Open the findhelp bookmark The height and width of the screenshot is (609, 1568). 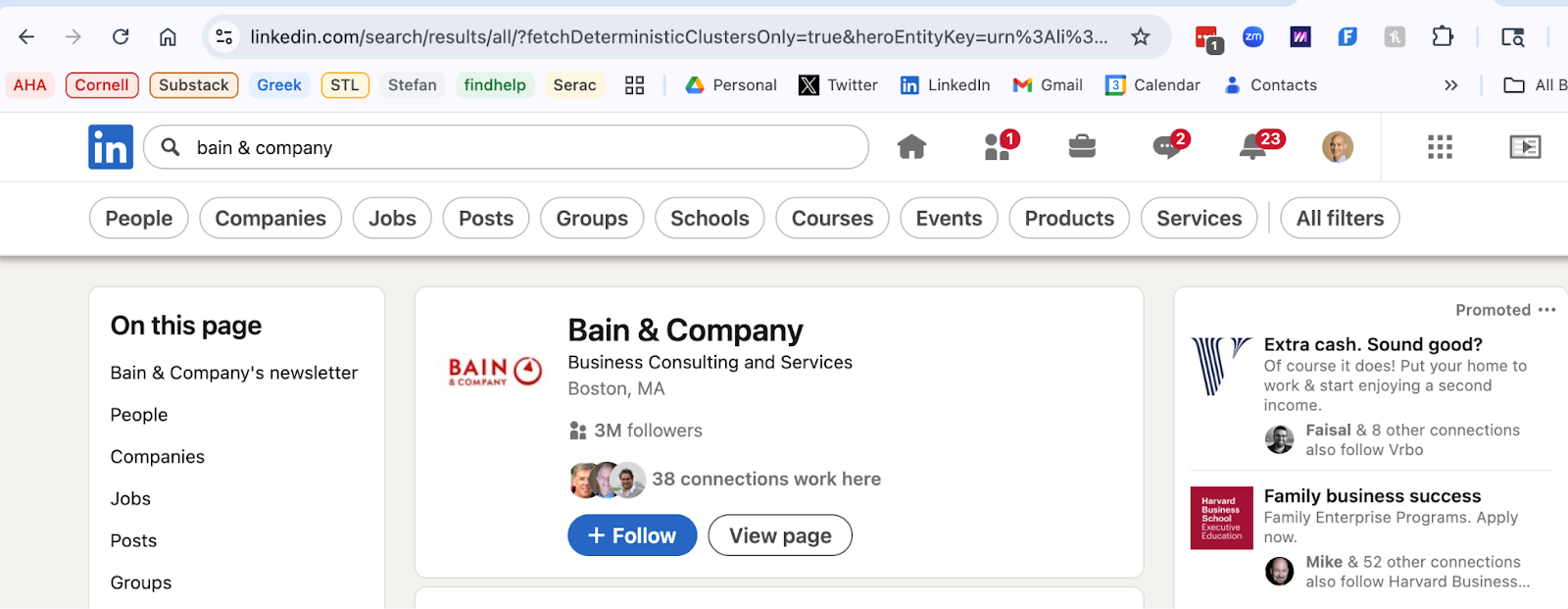click(x=495, y=85)
